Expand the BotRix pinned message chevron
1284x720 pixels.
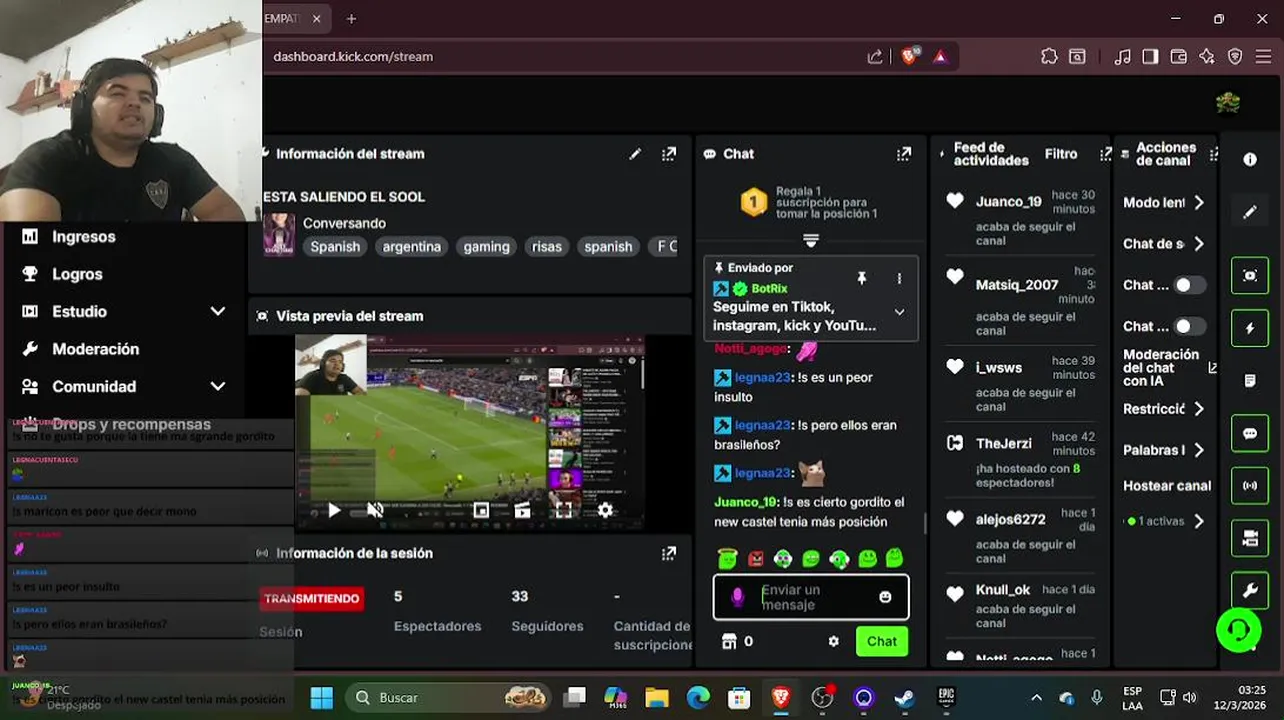tap(899, 312)
